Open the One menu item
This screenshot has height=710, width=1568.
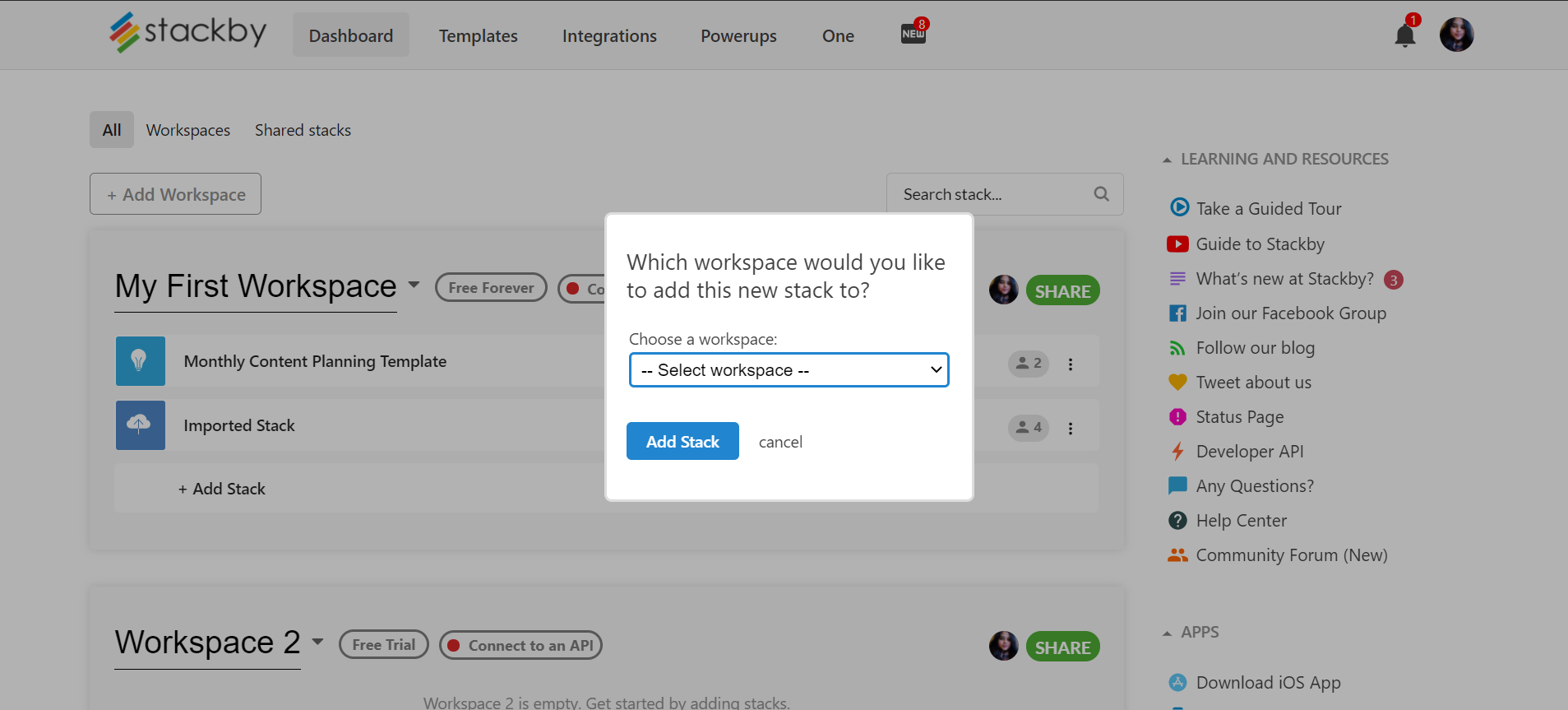coord(838,35)
